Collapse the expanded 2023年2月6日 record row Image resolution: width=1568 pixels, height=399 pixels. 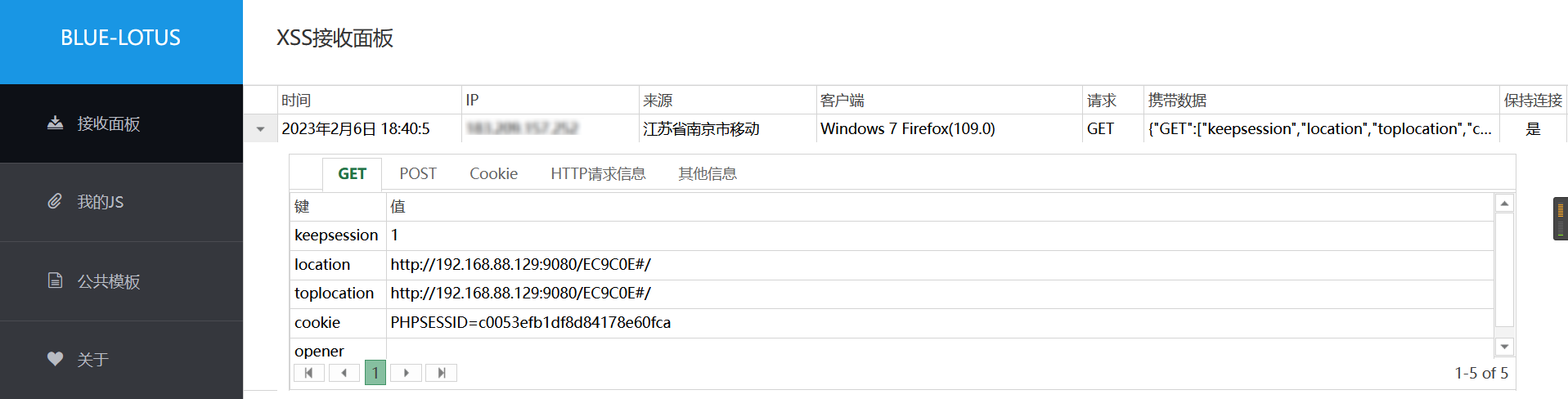(260, 129)
